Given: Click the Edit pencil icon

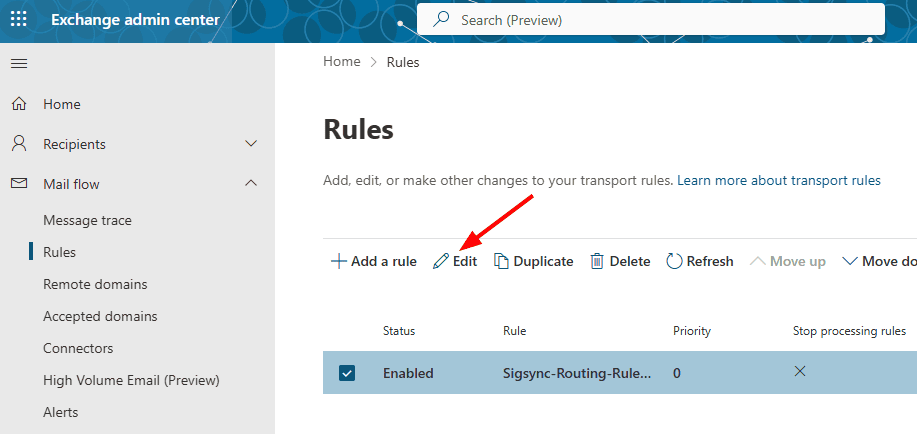Looking at the screenshot, I should click(441, 261).
